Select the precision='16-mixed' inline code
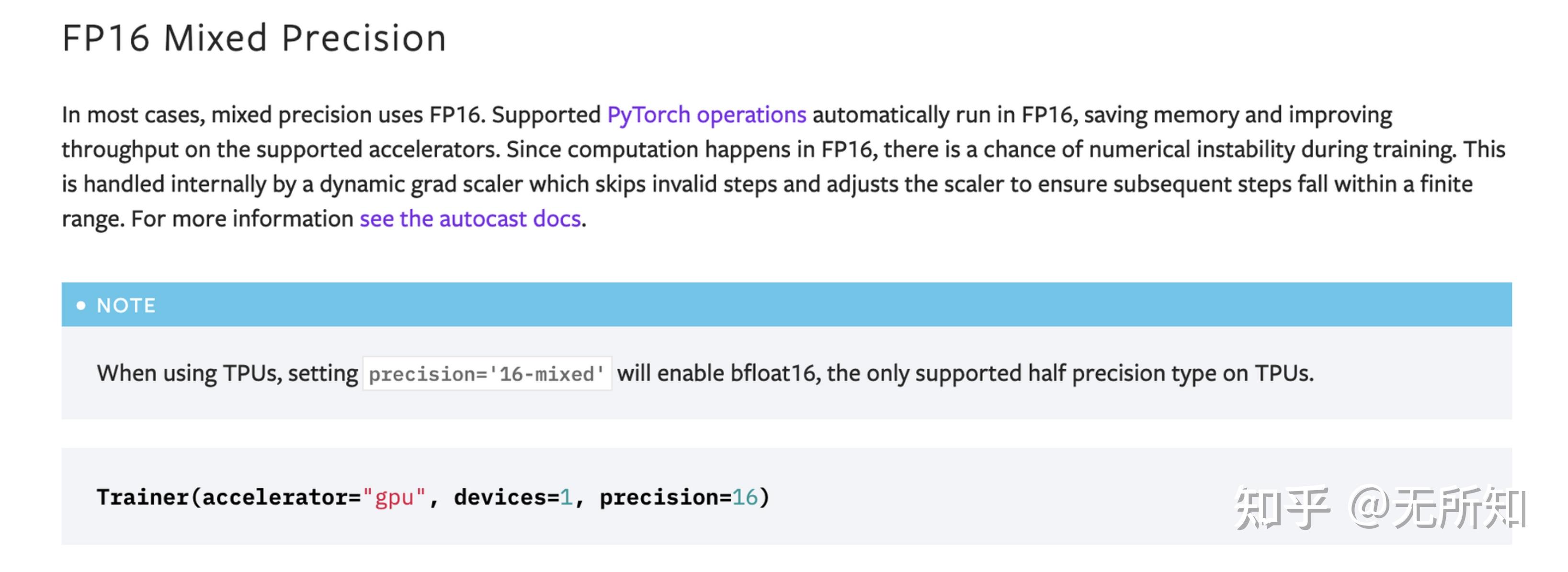Viewport: 1568px width, 572px height. [487, 374]
